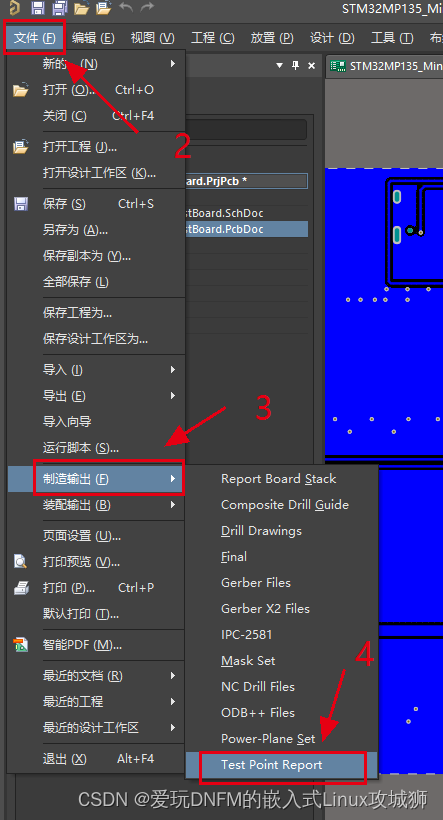
Task: Open the 设计 (D) menu
Action: point(332,38)
